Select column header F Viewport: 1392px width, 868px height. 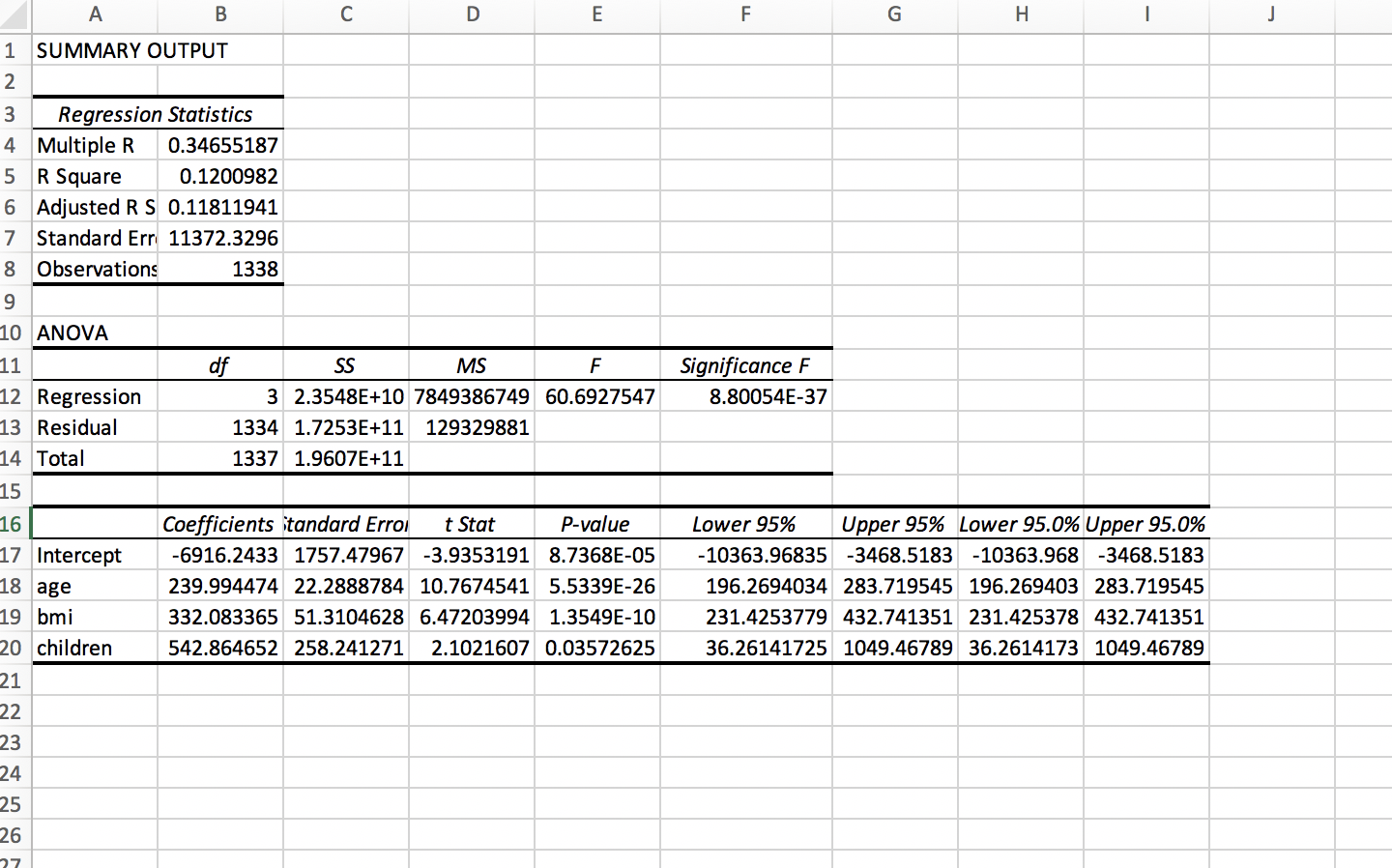(744, 14)
